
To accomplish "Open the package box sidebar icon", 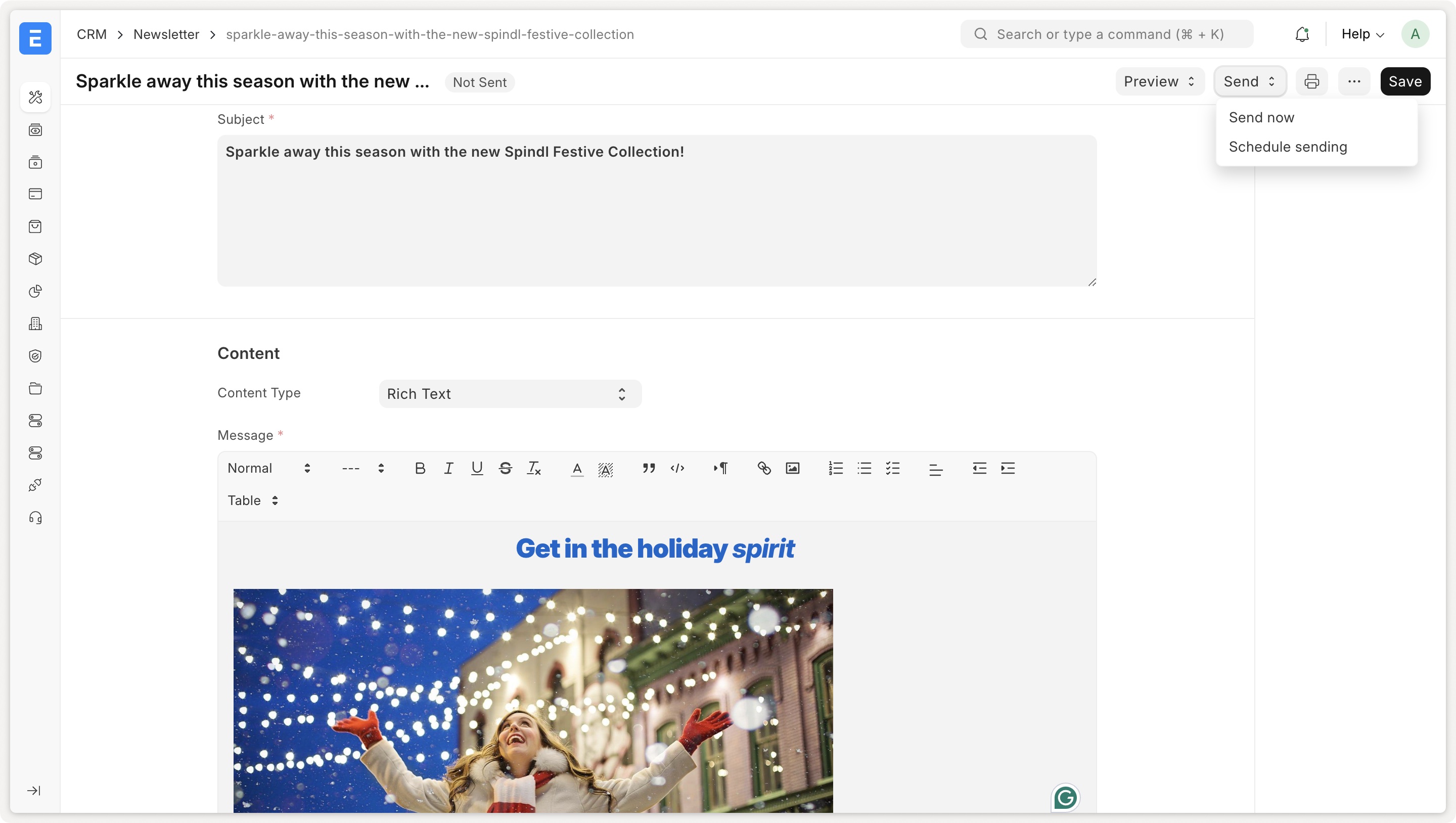I will [x=35, y=259].
